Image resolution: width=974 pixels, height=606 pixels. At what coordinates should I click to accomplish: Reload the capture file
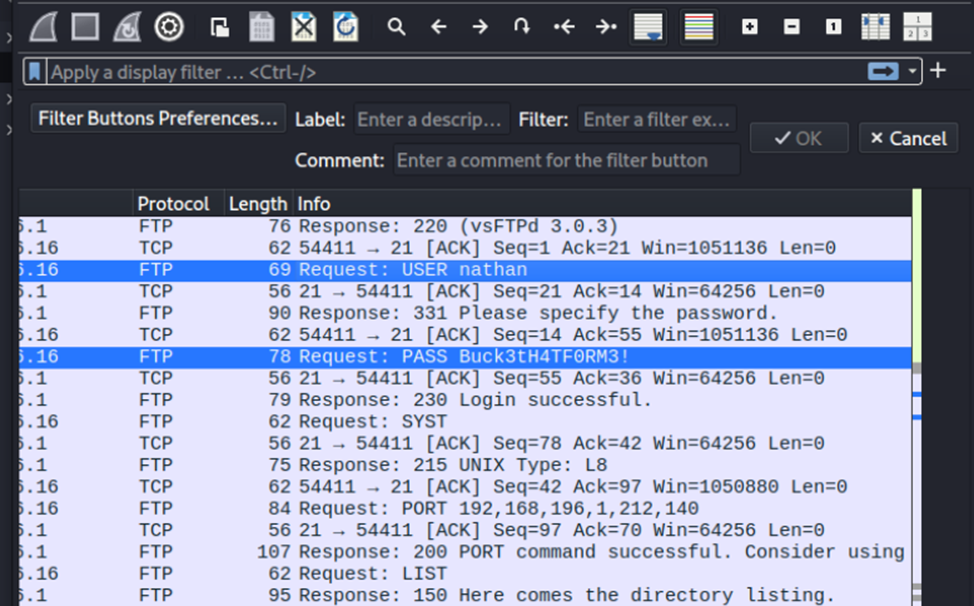pos(345,27)
